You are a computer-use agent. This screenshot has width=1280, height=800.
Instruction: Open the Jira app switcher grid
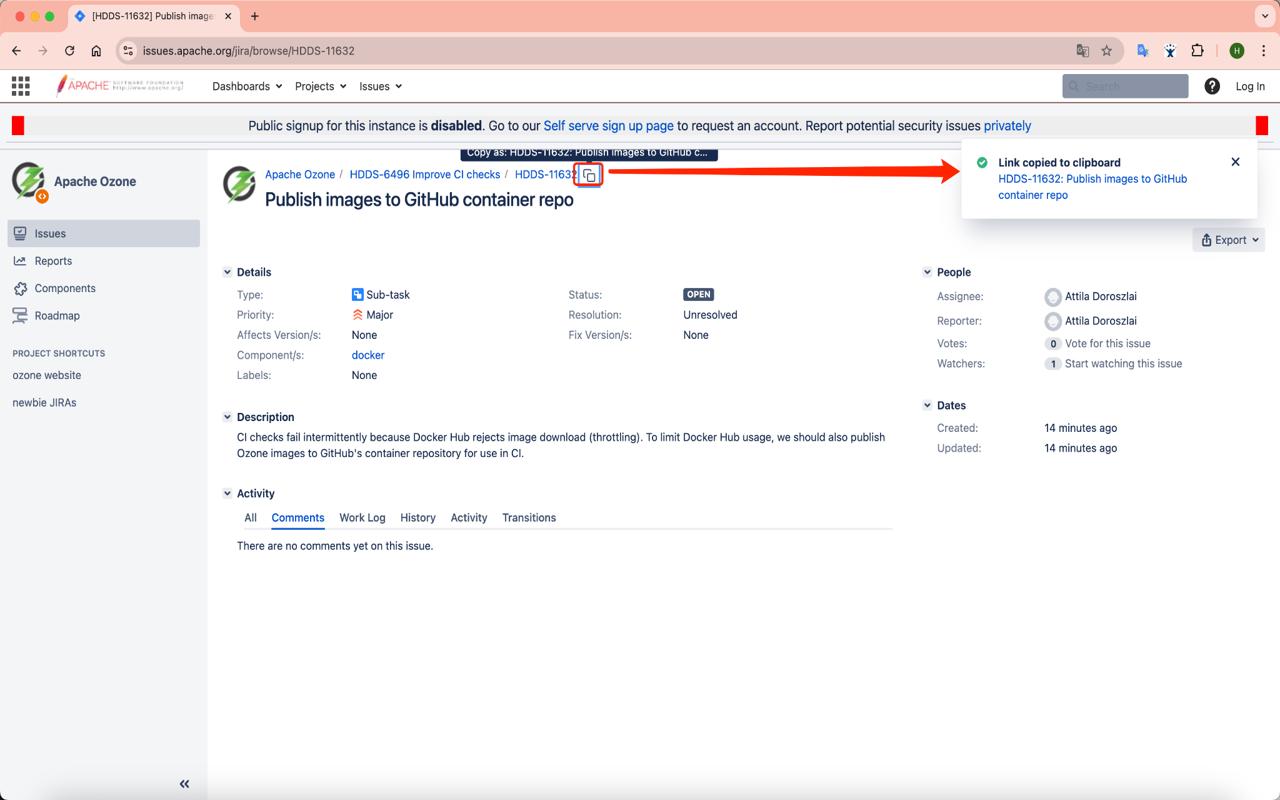click(x=20, y=85)
